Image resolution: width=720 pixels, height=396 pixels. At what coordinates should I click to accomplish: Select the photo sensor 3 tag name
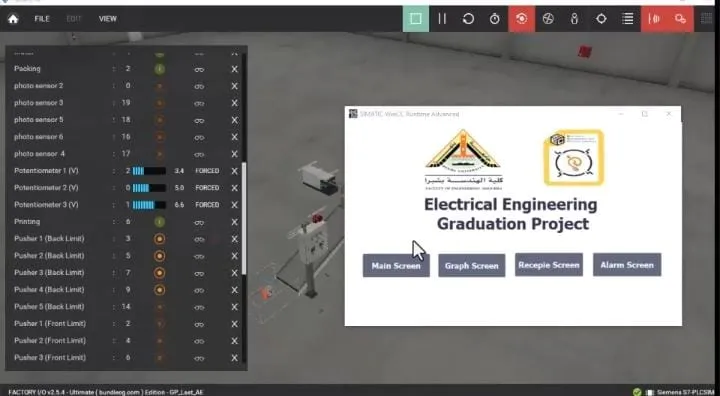tap(39, 103)
